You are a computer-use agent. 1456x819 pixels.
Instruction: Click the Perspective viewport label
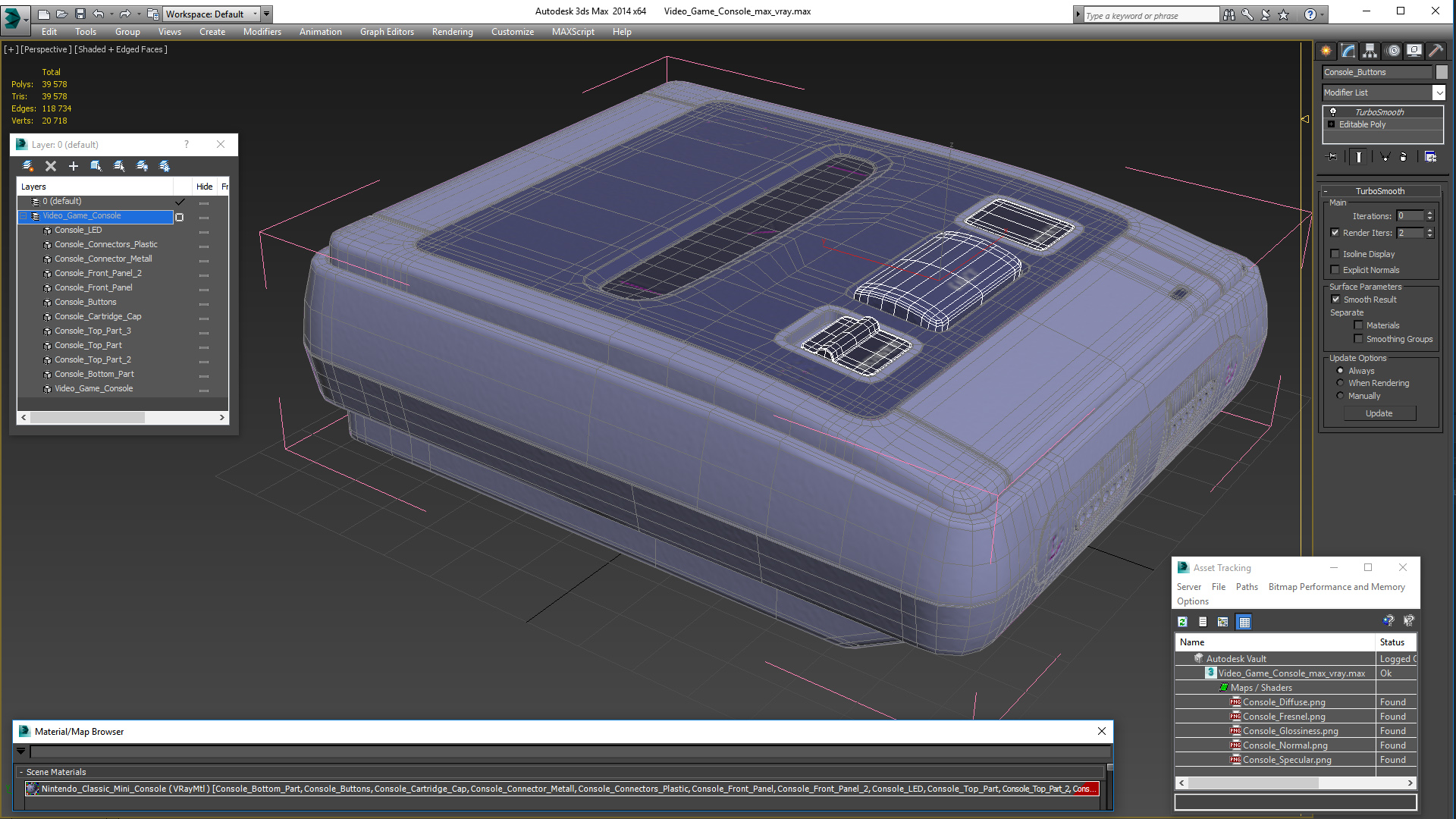46,49
